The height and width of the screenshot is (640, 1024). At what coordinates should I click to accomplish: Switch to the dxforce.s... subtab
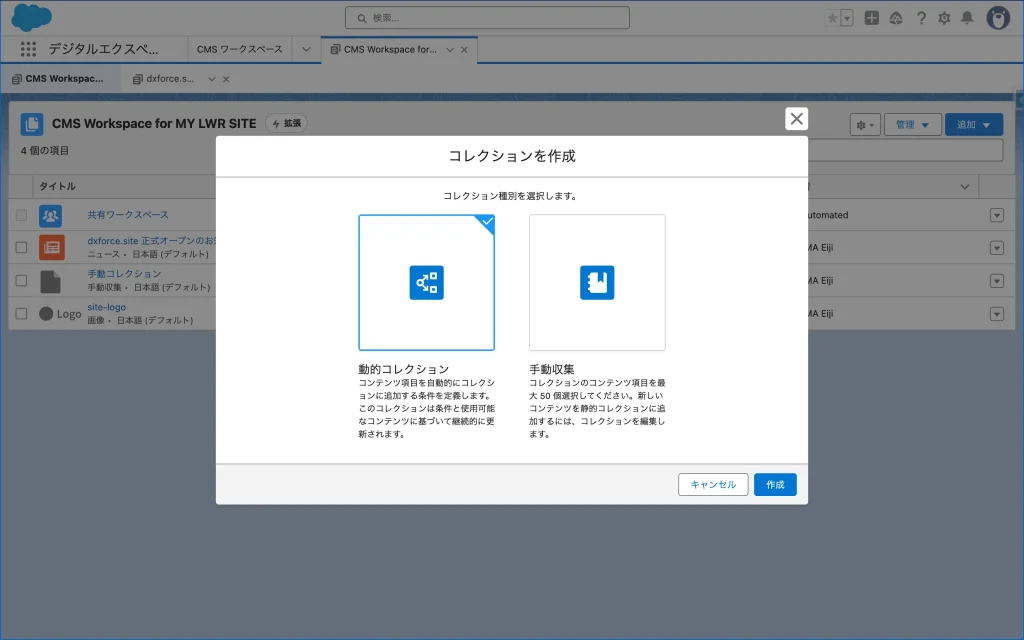pos(170,78)
